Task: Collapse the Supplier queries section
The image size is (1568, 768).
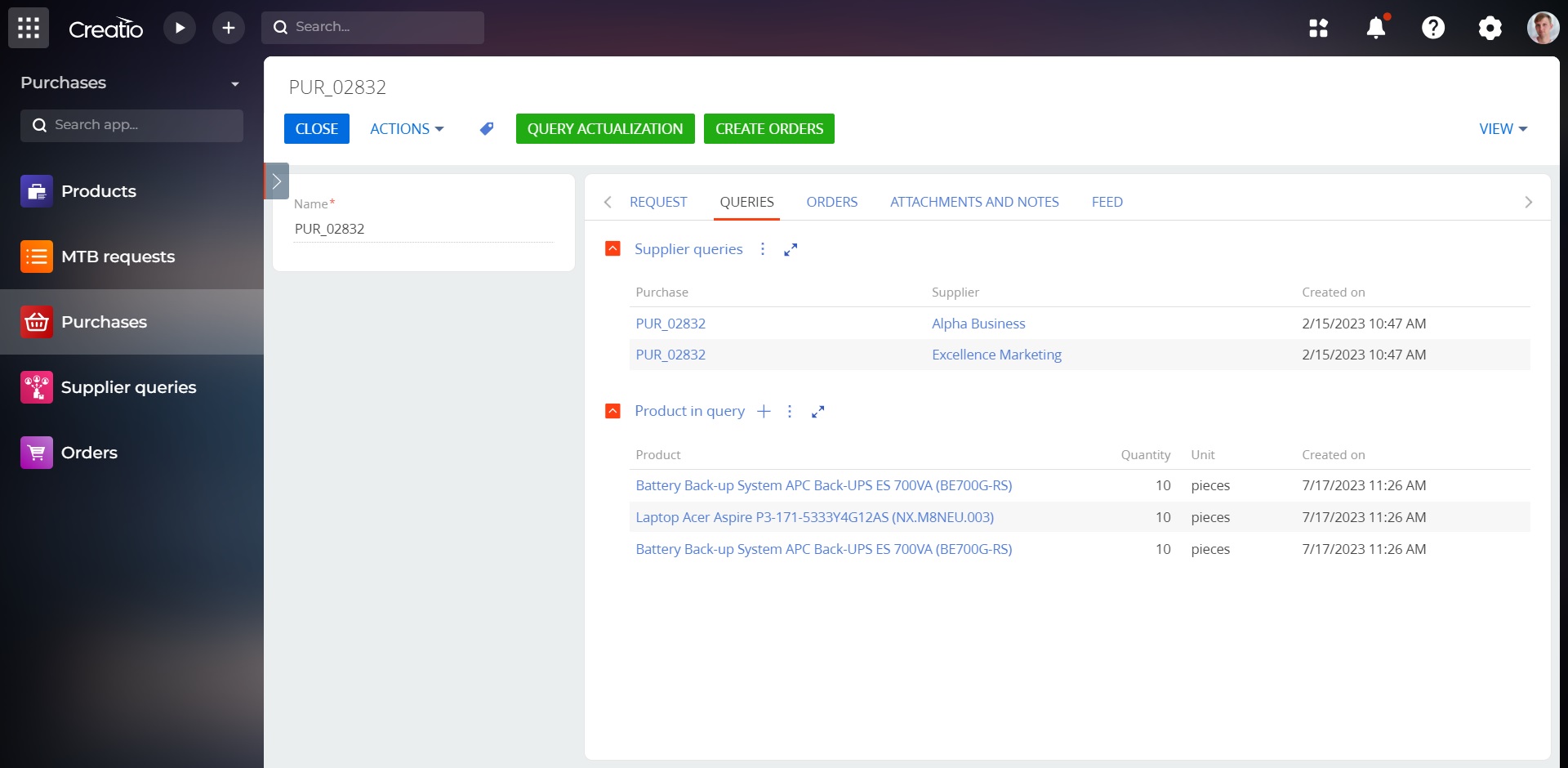Action: pos(612,248)
